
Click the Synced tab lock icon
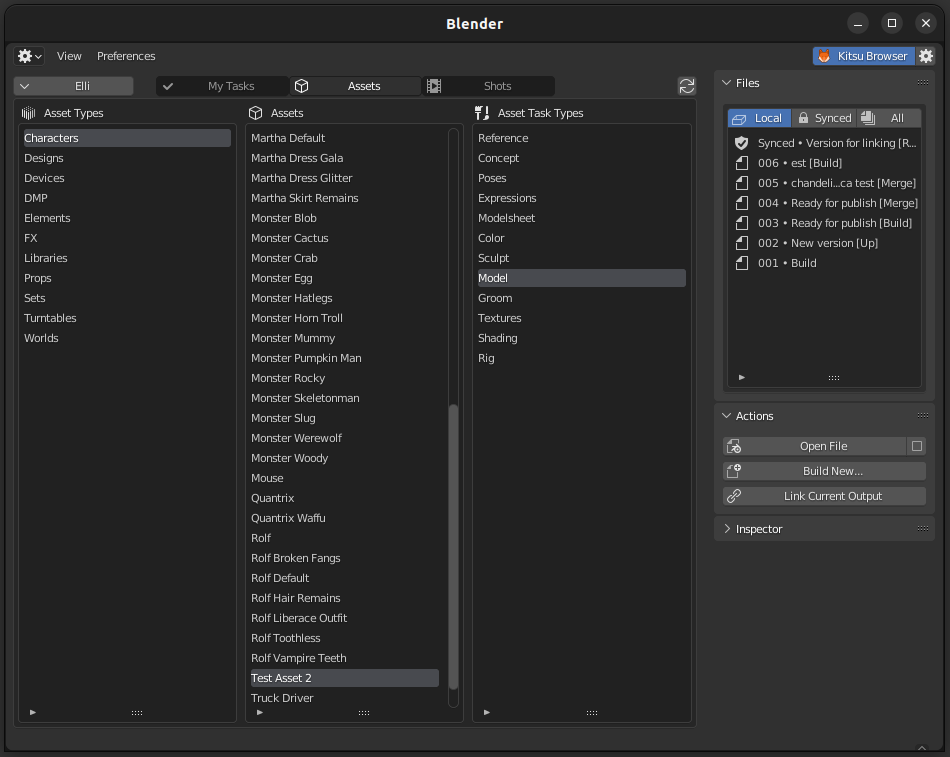tap(803, 118)
